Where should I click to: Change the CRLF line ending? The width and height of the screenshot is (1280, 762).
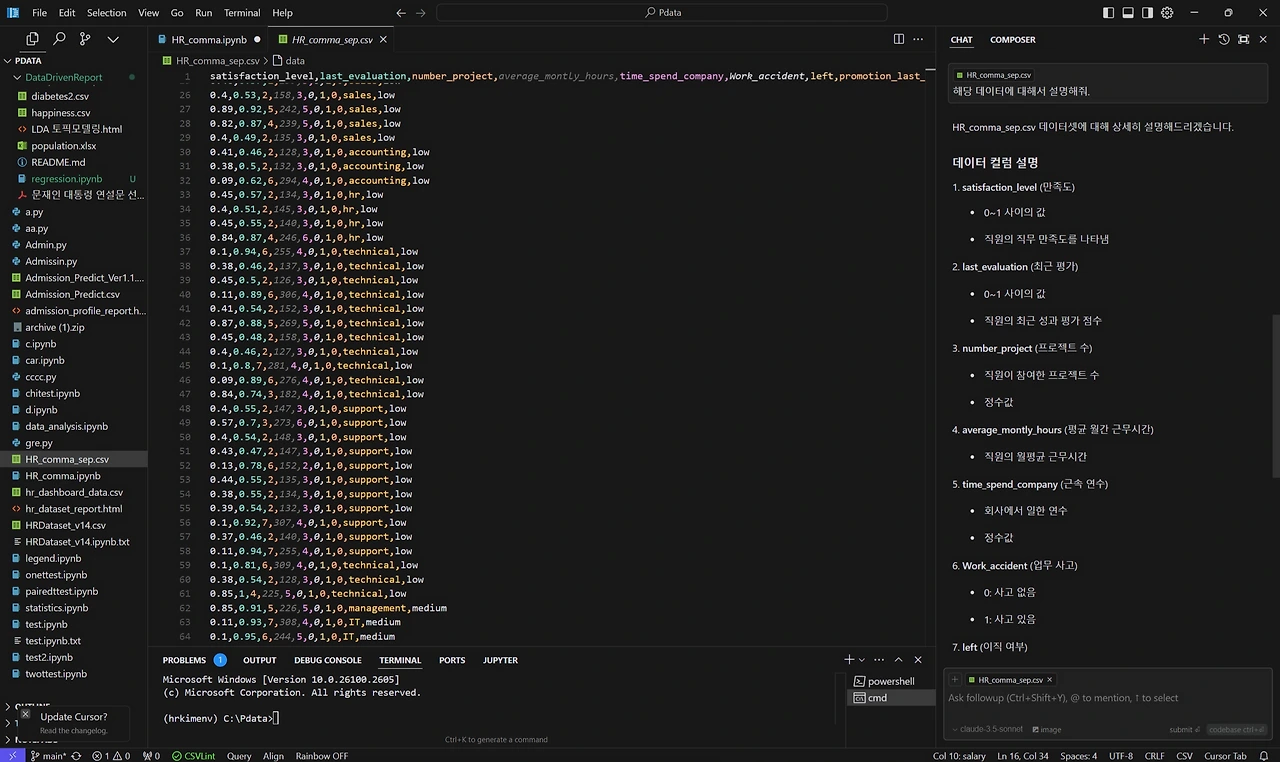[1154, 756]
